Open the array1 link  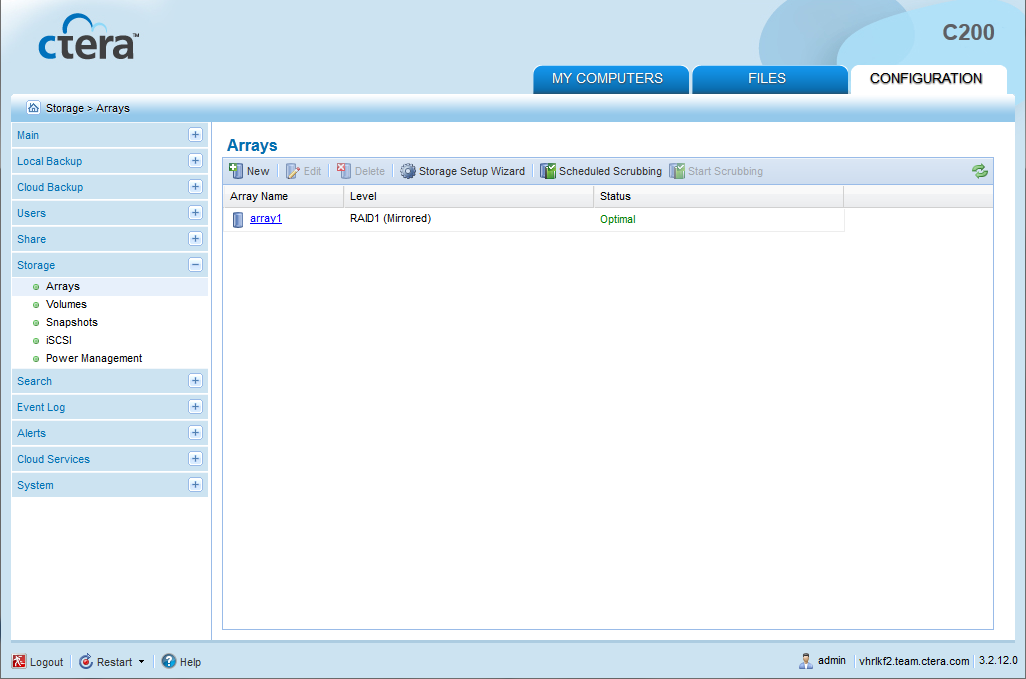point(266,218)
